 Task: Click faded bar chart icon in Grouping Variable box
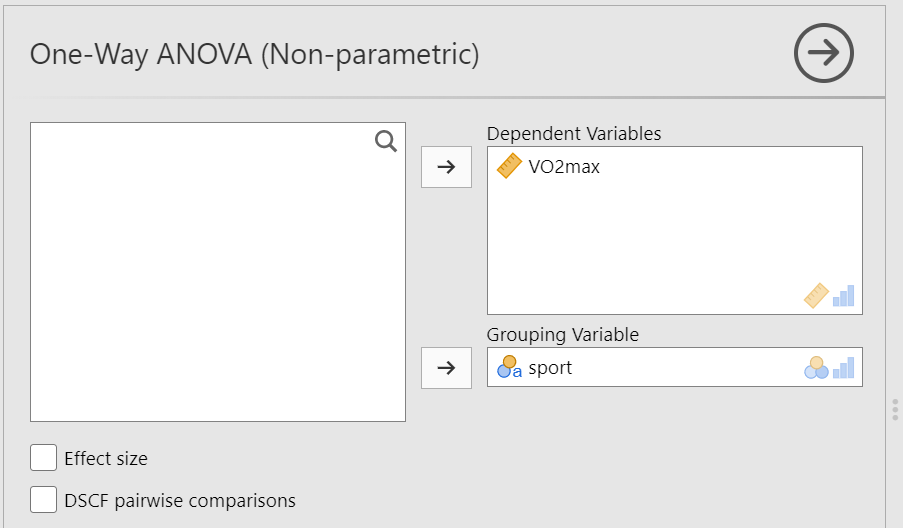pyautogui.click(x=844, y=367)
